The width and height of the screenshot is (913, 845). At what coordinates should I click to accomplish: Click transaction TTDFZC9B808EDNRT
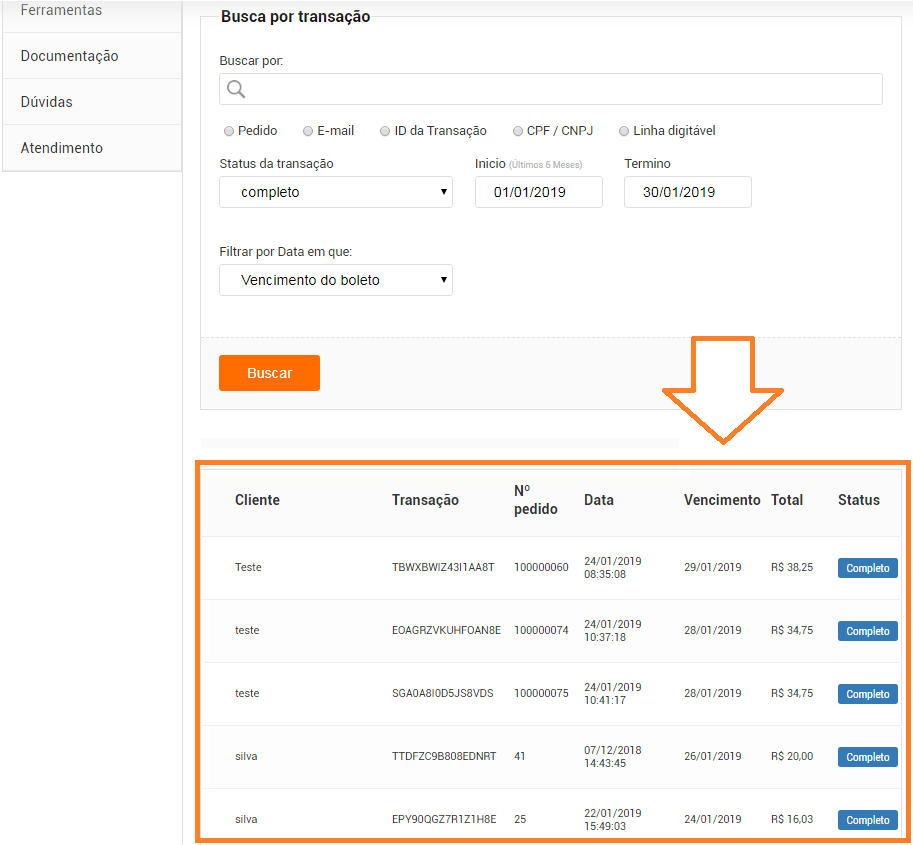[444, 756]
